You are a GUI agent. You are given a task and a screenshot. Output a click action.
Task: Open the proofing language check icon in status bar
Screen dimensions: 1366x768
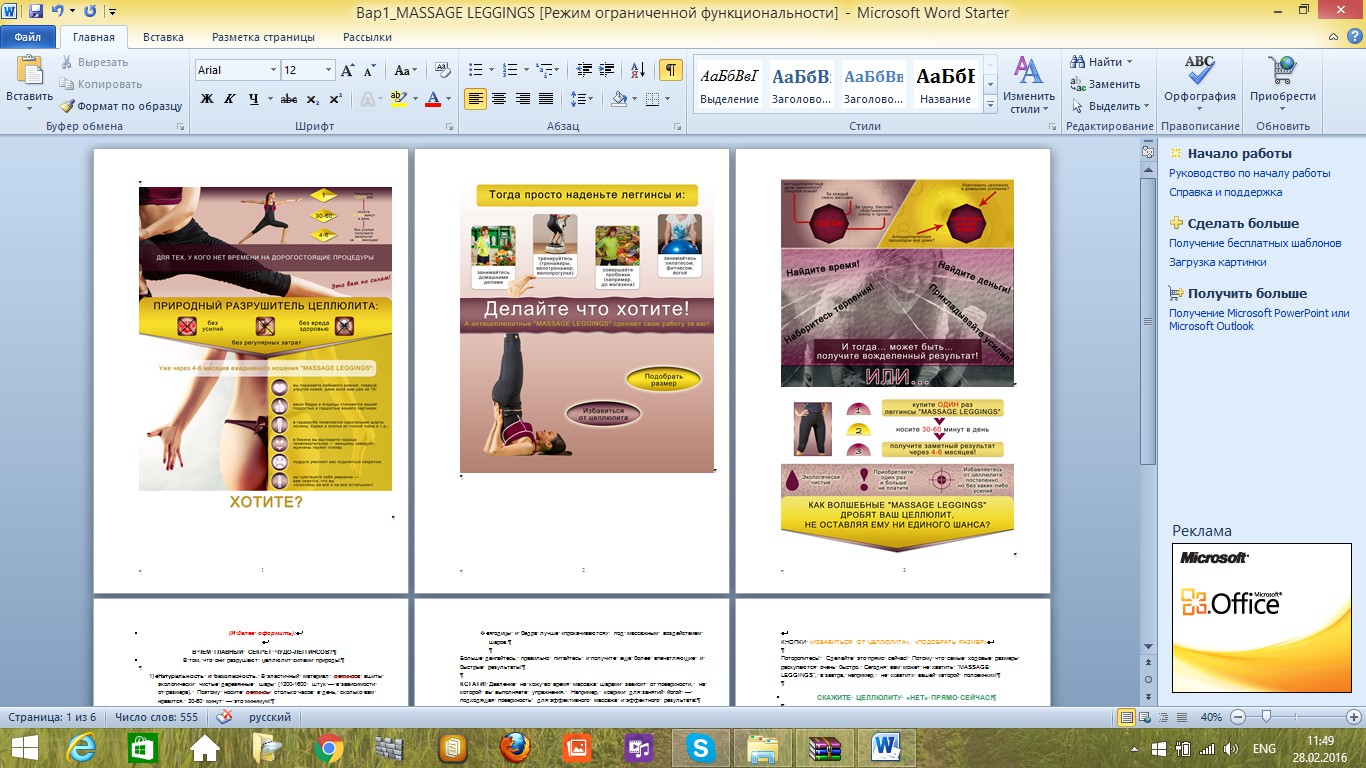(x=224, y=718)
